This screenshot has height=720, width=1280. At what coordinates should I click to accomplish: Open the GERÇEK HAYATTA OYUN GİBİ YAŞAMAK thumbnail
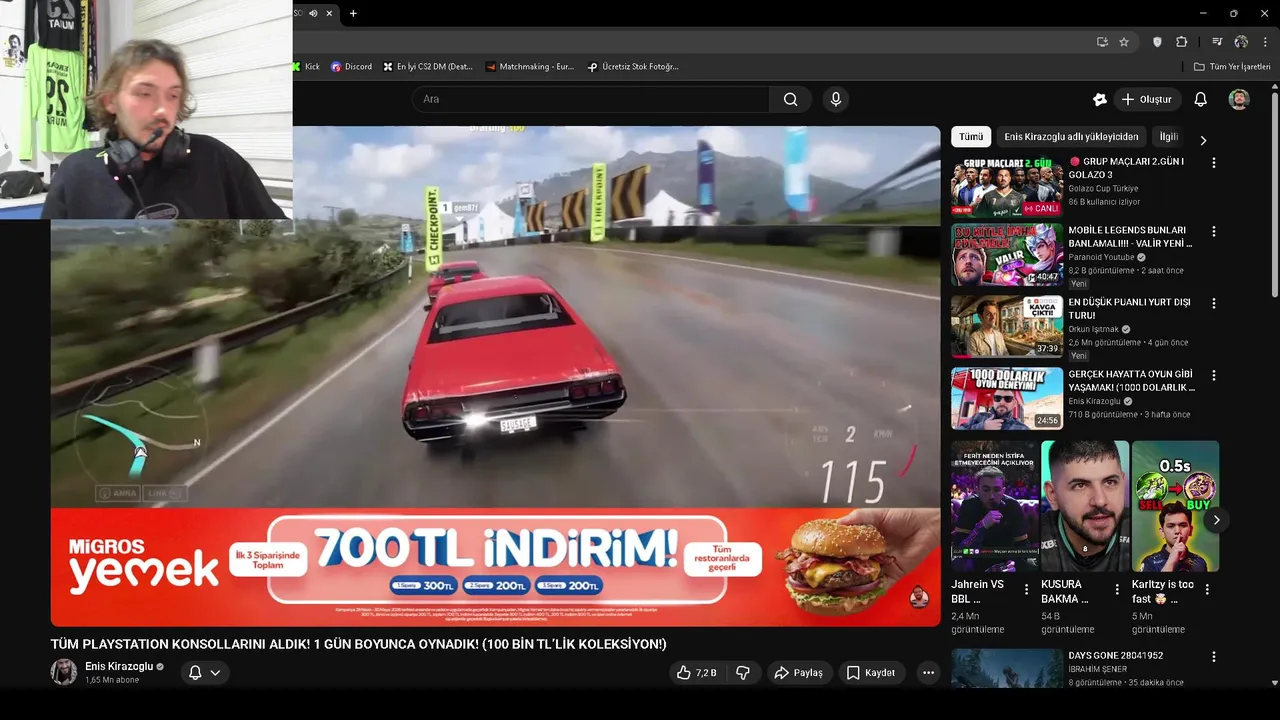[x=1007, y=398]
